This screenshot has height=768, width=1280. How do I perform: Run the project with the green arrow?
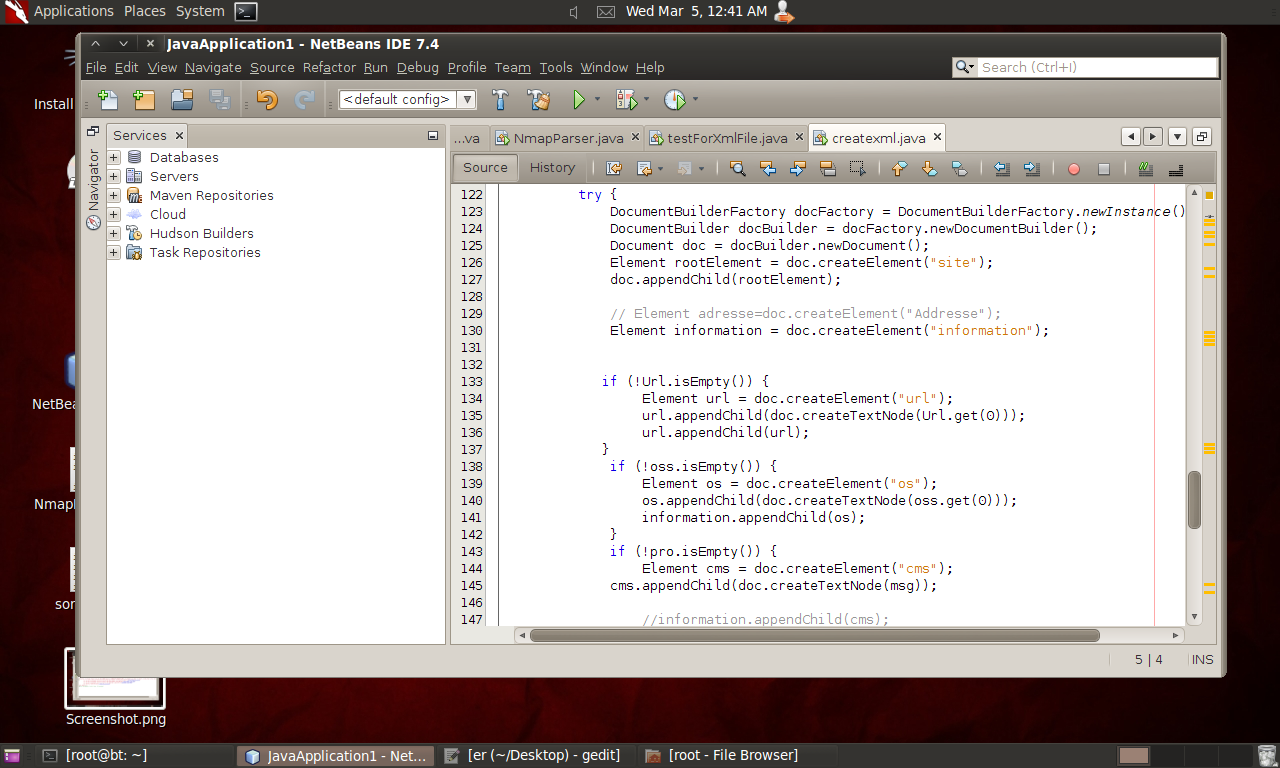tap(578, 99)
